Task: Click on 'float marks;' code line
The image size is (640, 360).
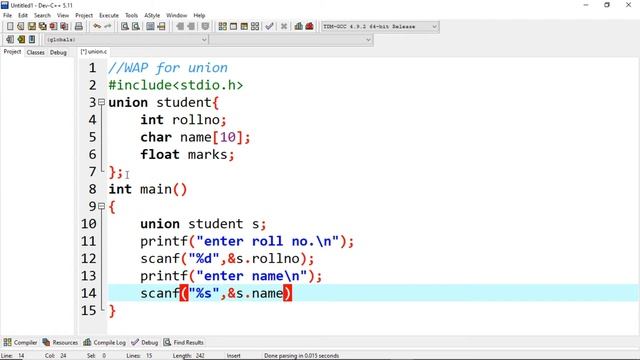Action: (187, 155)
